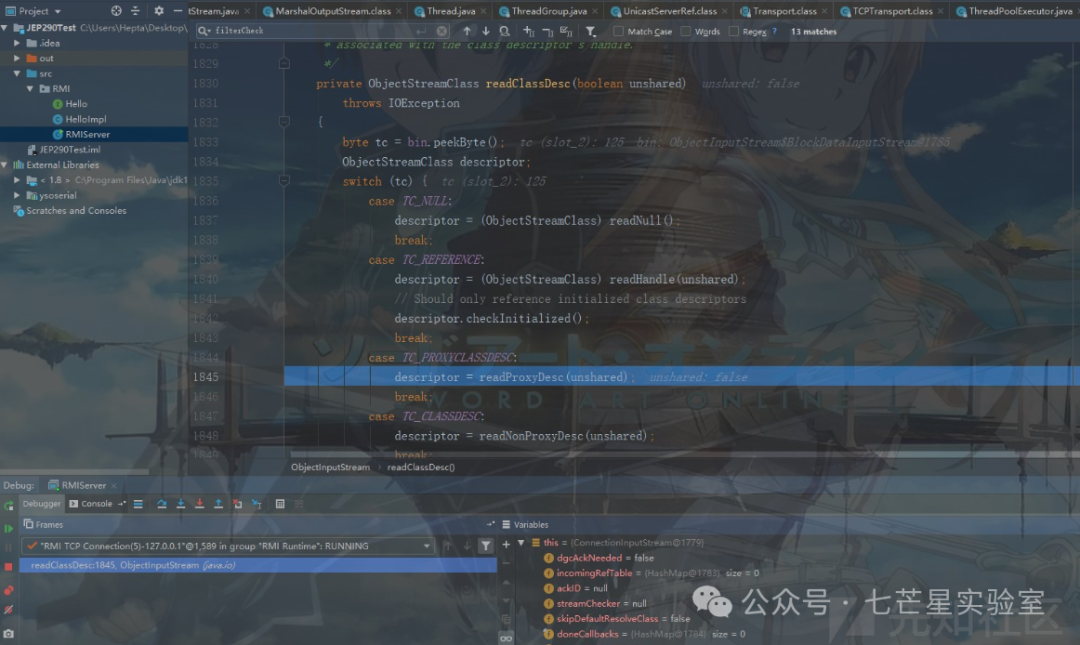Collapse the src folder

[x=17, y=73]
